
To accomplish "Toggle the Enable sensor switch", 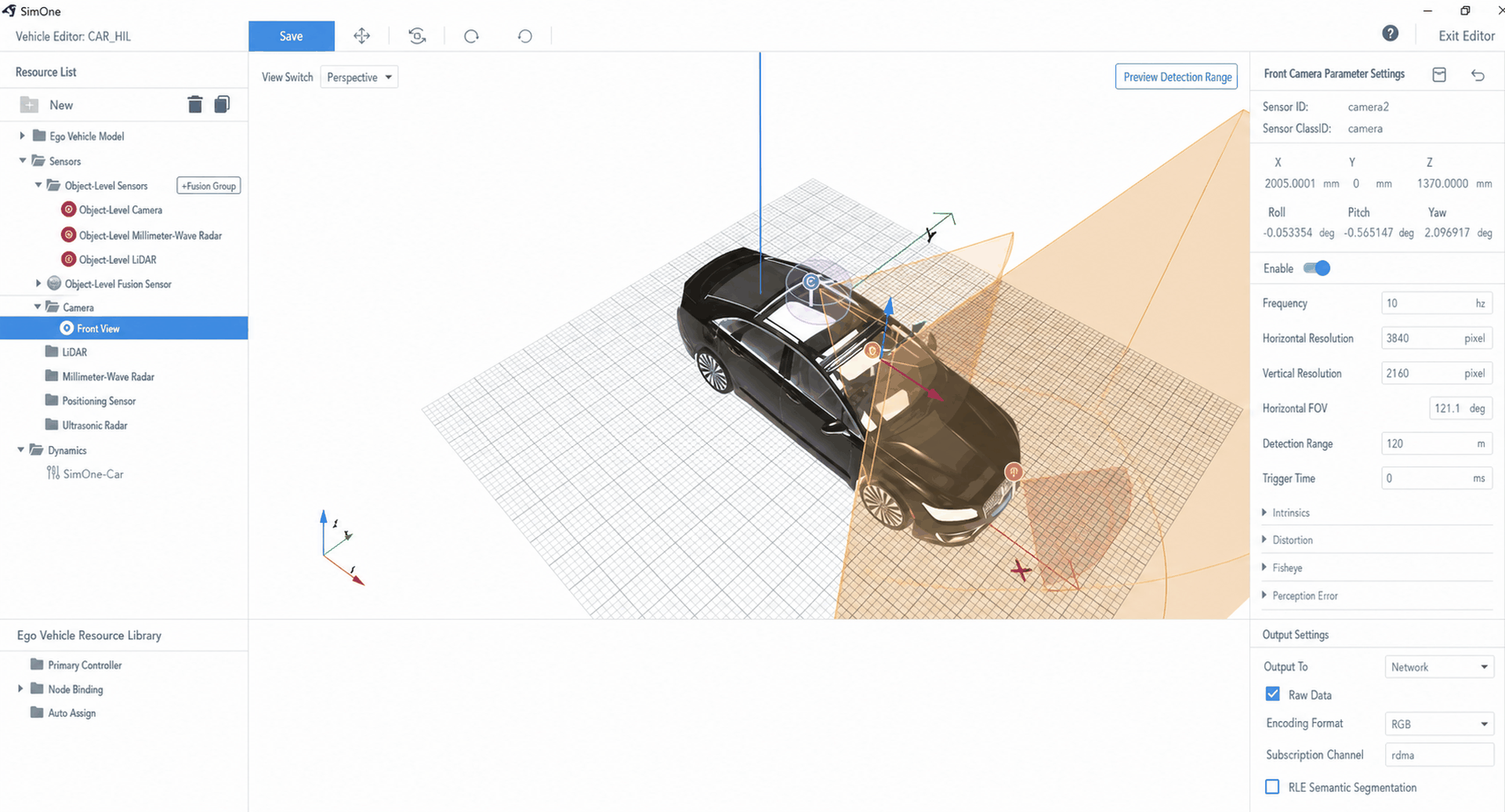I will tap(1317, 268).
